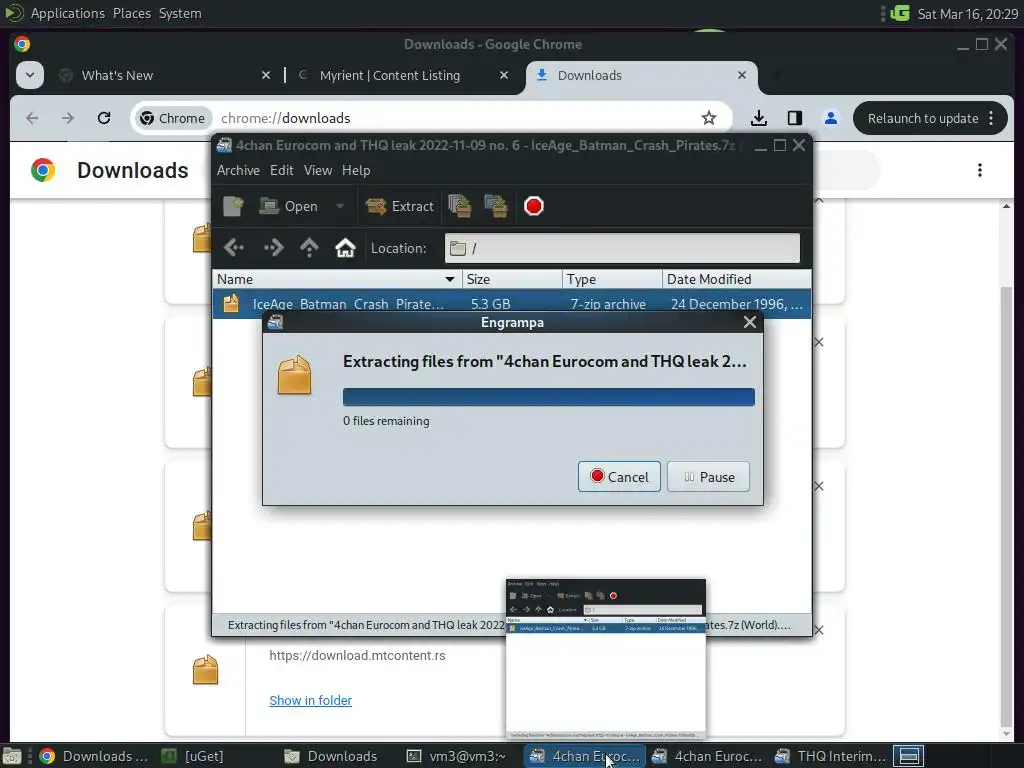Sort by the Type column header
The height and width of the screenshot is (768, 1024).
coord(612,280)
